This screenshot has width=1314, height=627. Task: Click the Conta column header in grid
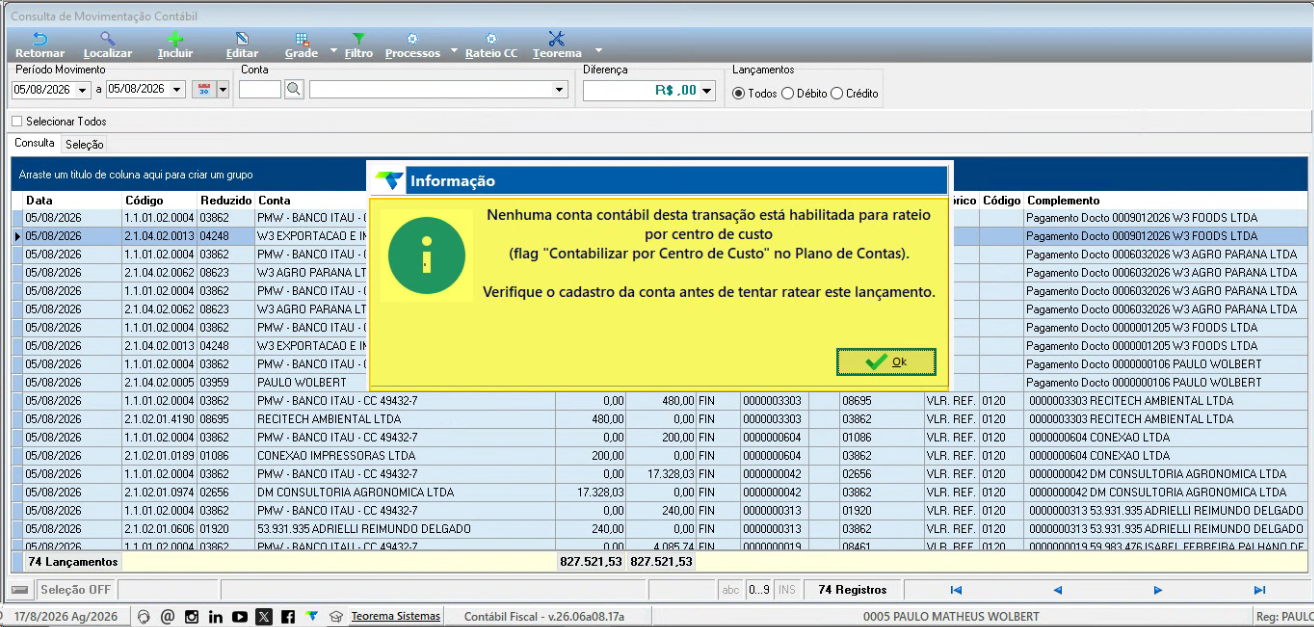pyautogui.click(x=310, y=200)
